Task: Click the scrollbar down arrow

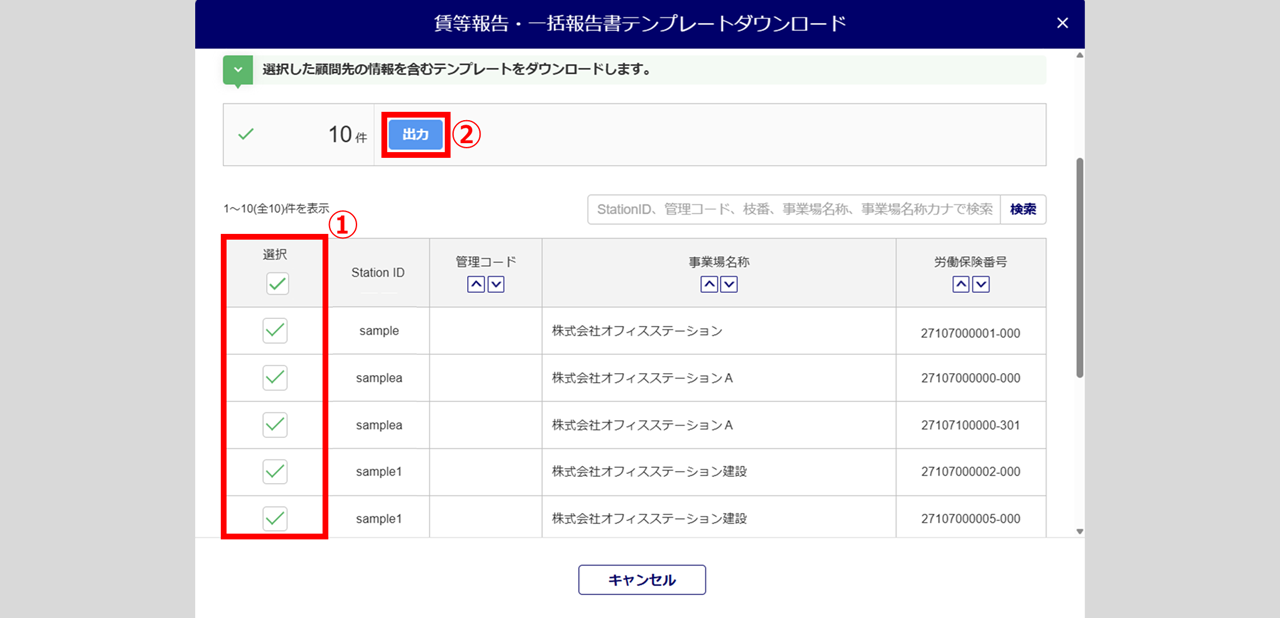Action: coord(1079,532)
